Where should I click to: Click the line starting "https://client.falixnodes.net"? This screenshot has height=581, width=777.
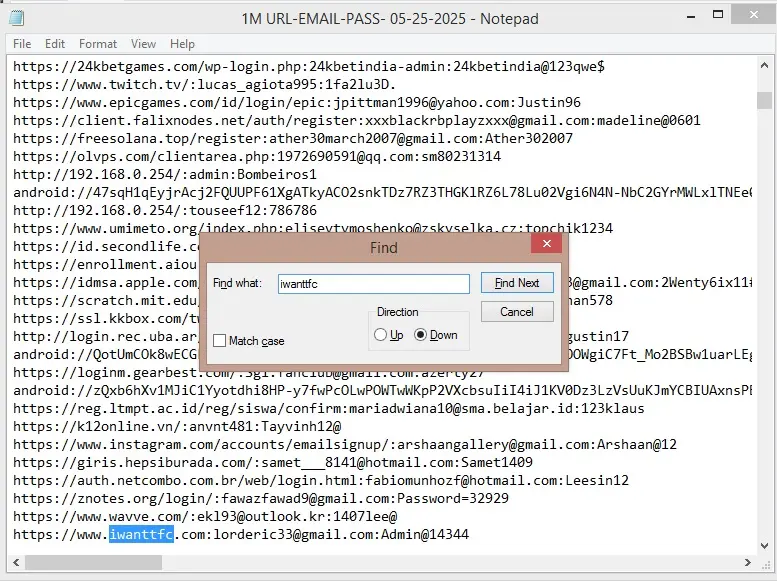[x=356, y=120]
